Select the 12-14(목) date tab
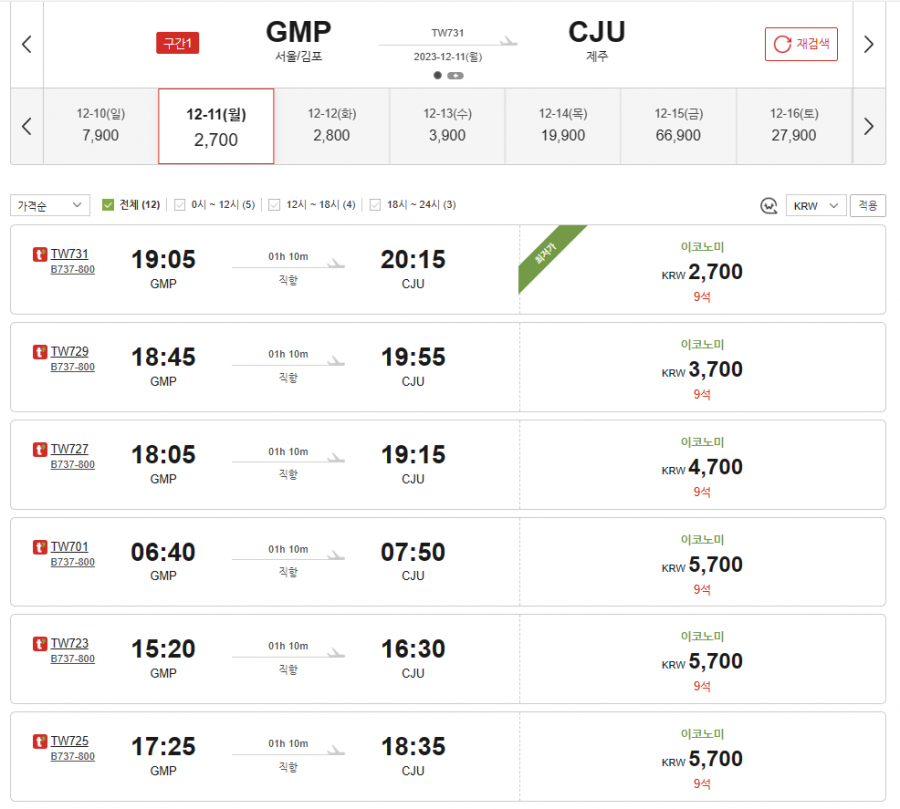900x809 pixels. point(562,126)
